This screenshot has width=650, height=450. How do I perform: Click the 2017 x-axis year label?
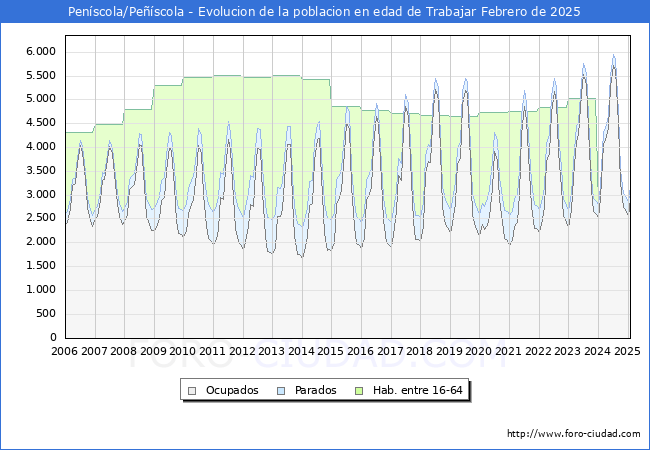(390, 351)
